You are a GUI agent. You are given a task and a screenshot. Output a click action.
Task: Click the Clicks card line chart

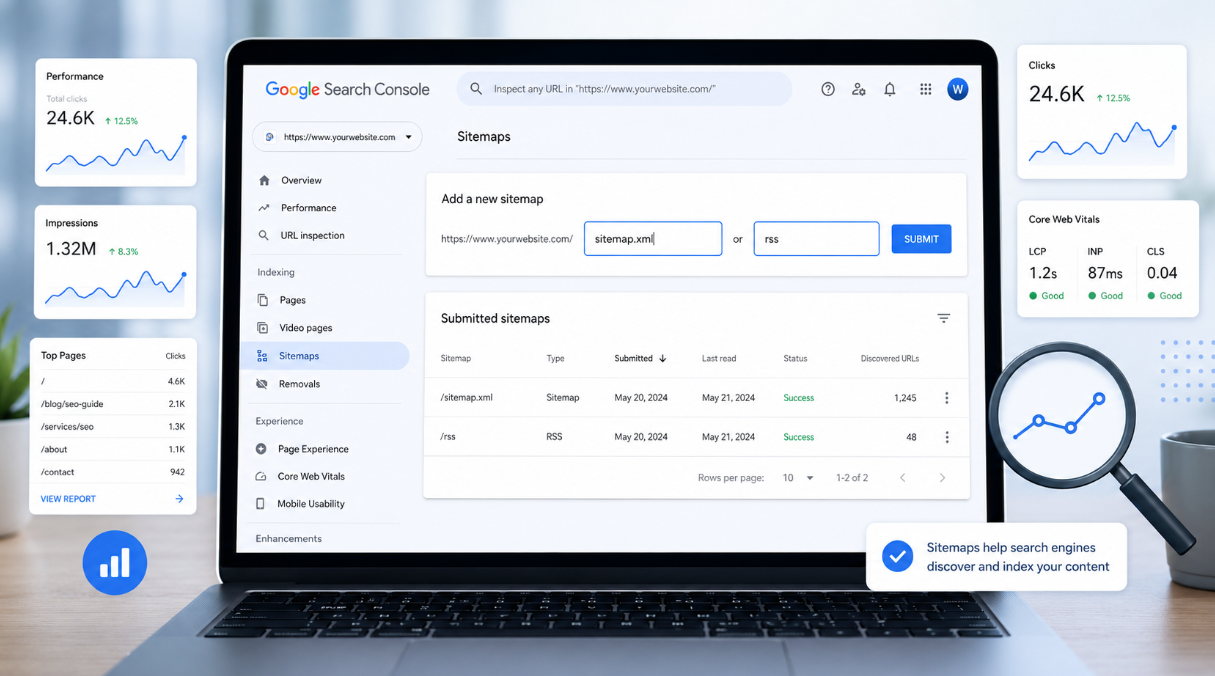click(x=1102, y=144)
